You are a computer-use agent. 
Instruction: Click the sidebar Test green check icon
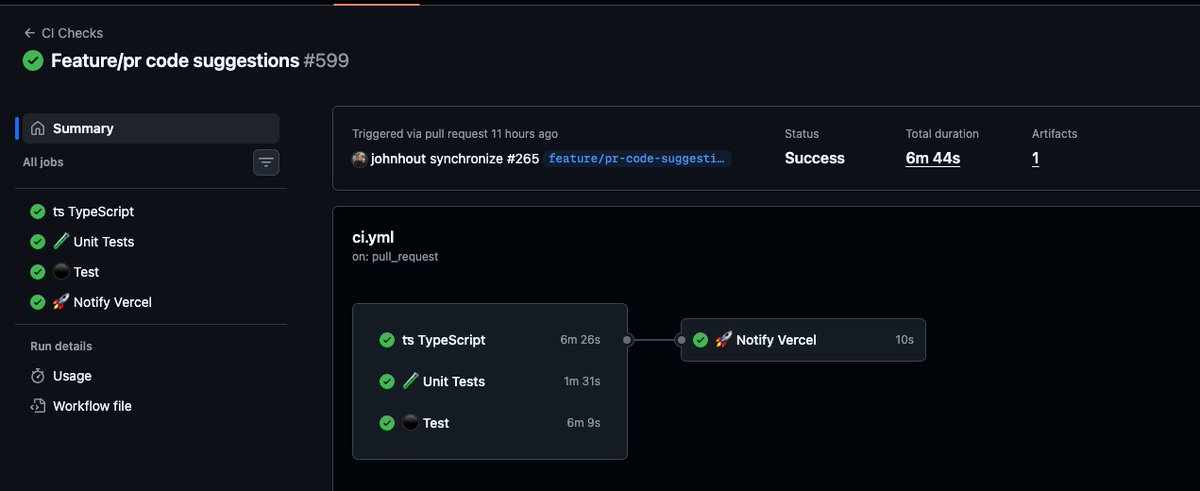[38, 272]
